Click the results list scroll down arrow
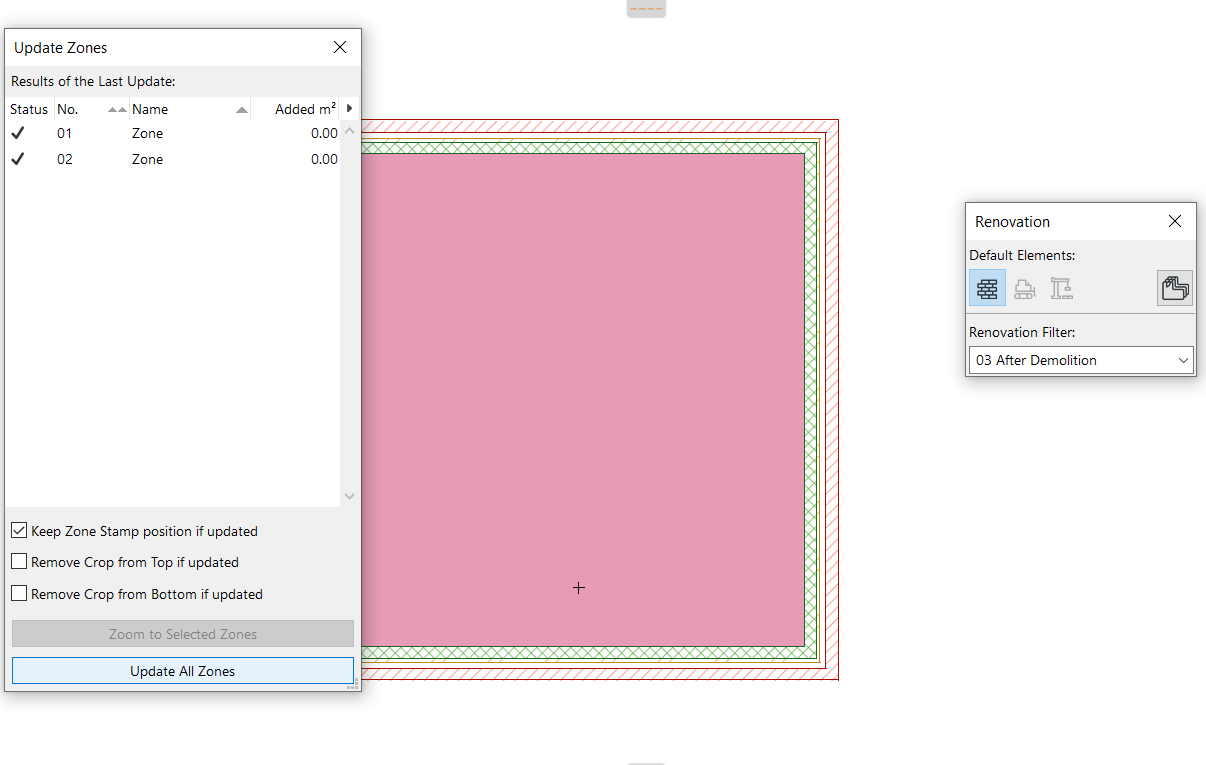The height and width of the screenshot is (765, 1206). click(x=349, y=496)
